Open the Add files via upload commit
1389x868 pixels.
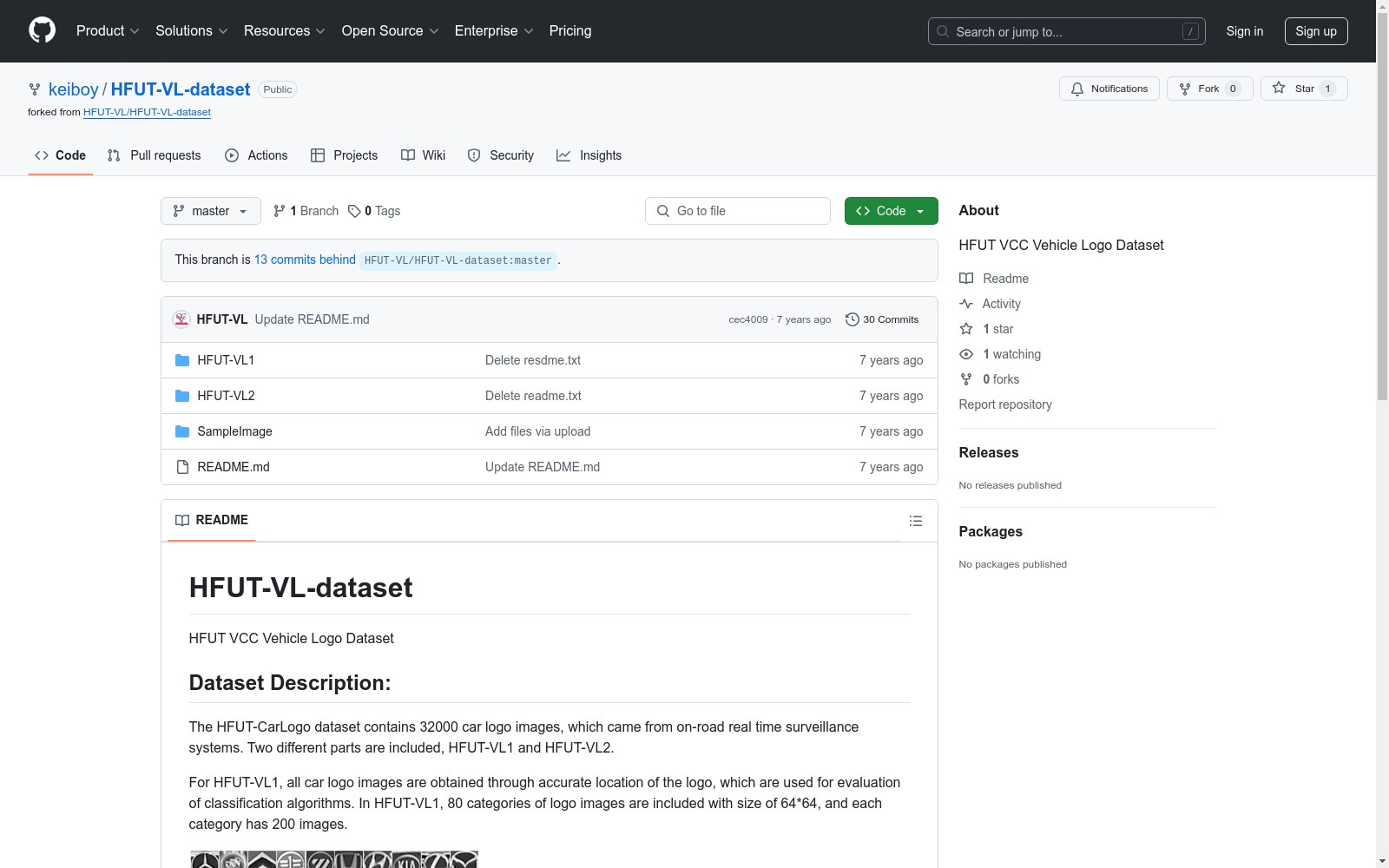537,431
